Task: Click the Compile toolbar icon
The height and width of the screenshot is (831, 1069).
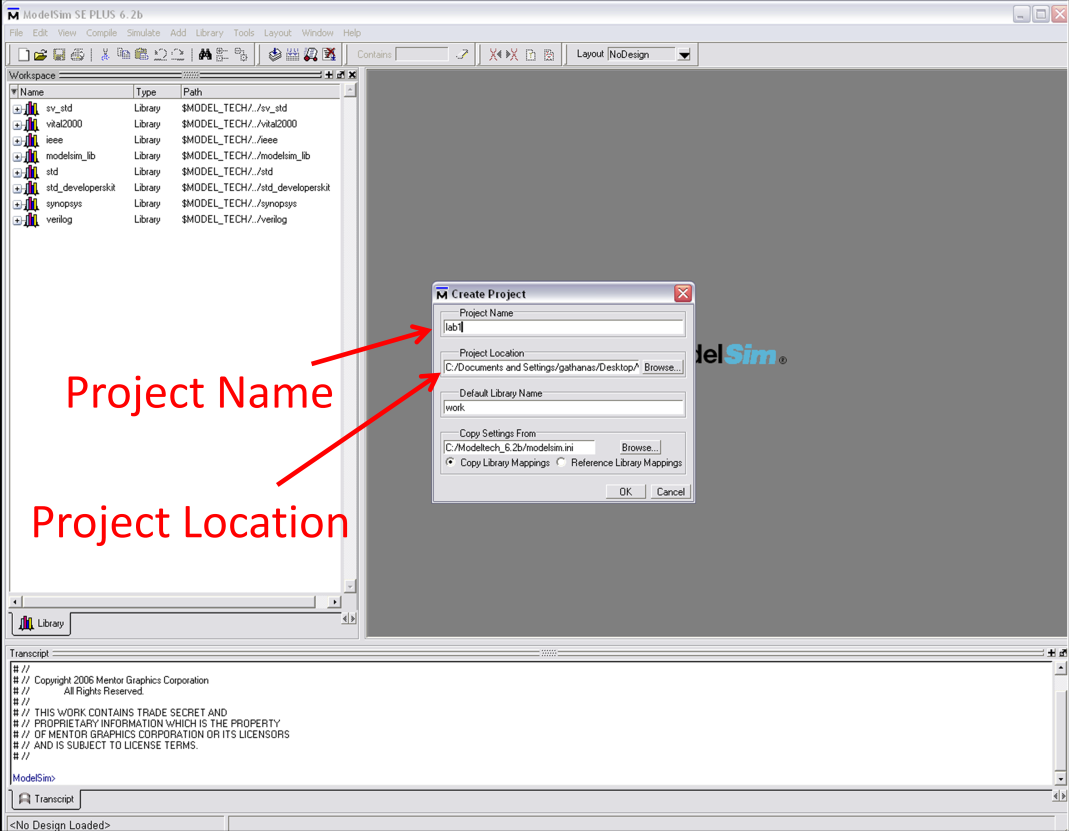Action: (275, 55)
